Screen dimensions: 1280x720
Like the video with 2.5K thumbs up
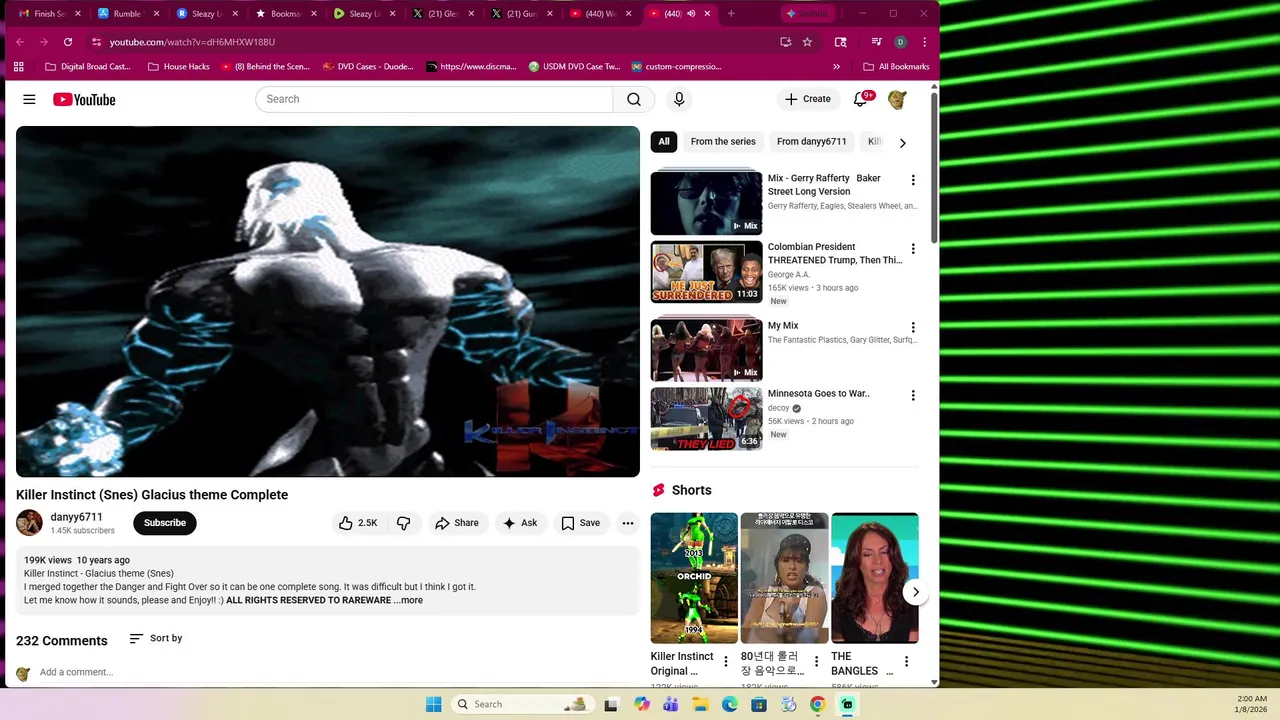(357, 523)
